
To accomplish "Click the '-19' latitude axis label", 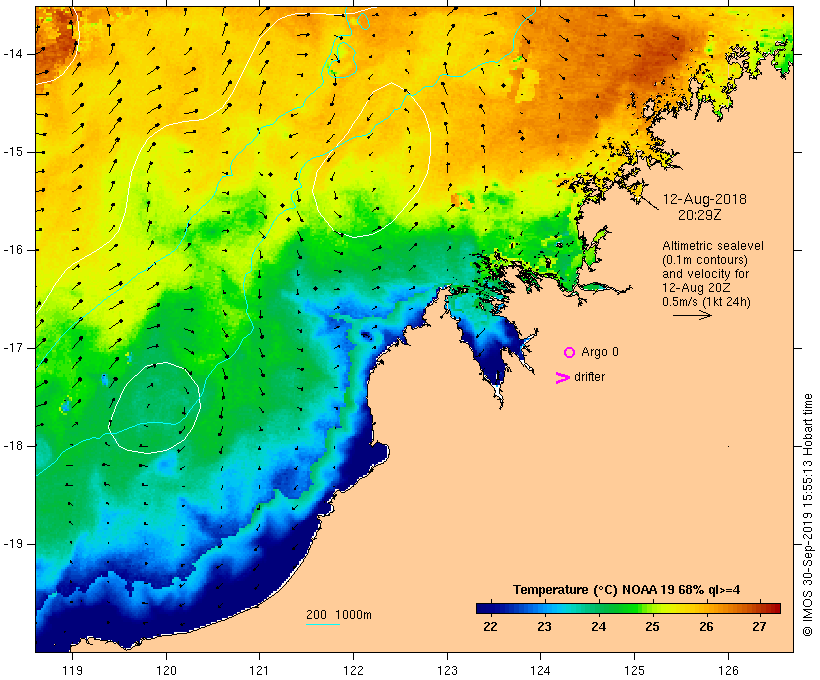I will (x=13, y=544).
